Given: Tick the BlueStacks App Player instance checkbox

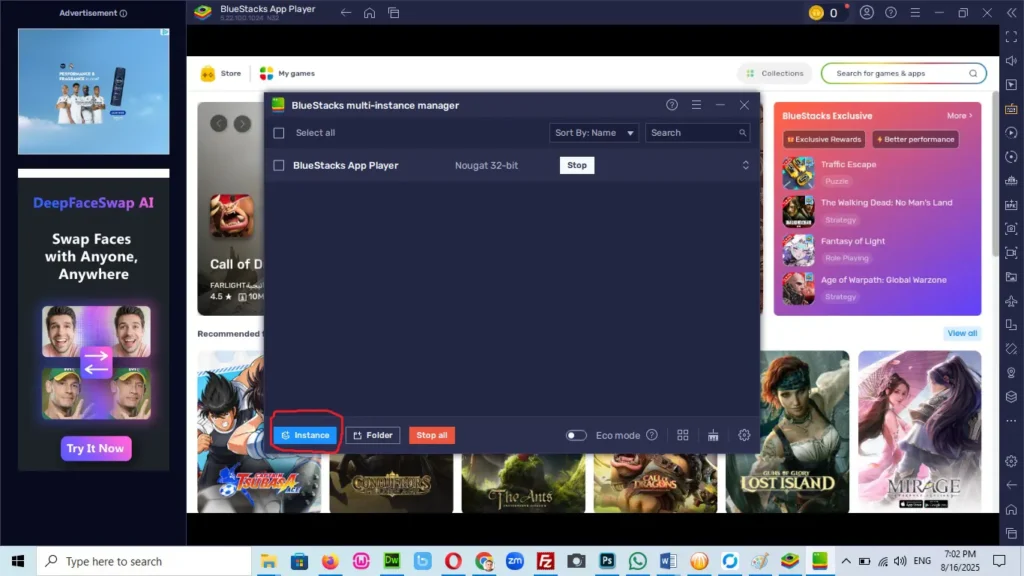Looking at the screenshot, I should [x=279, y=165].
